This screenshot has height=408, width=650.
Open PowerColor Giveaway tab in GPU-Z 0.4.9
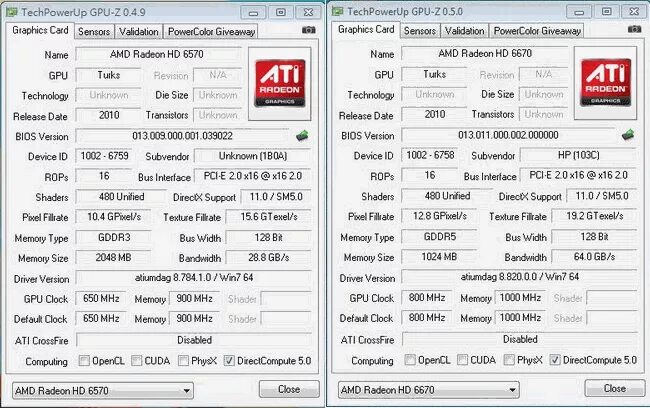[211, 32]
